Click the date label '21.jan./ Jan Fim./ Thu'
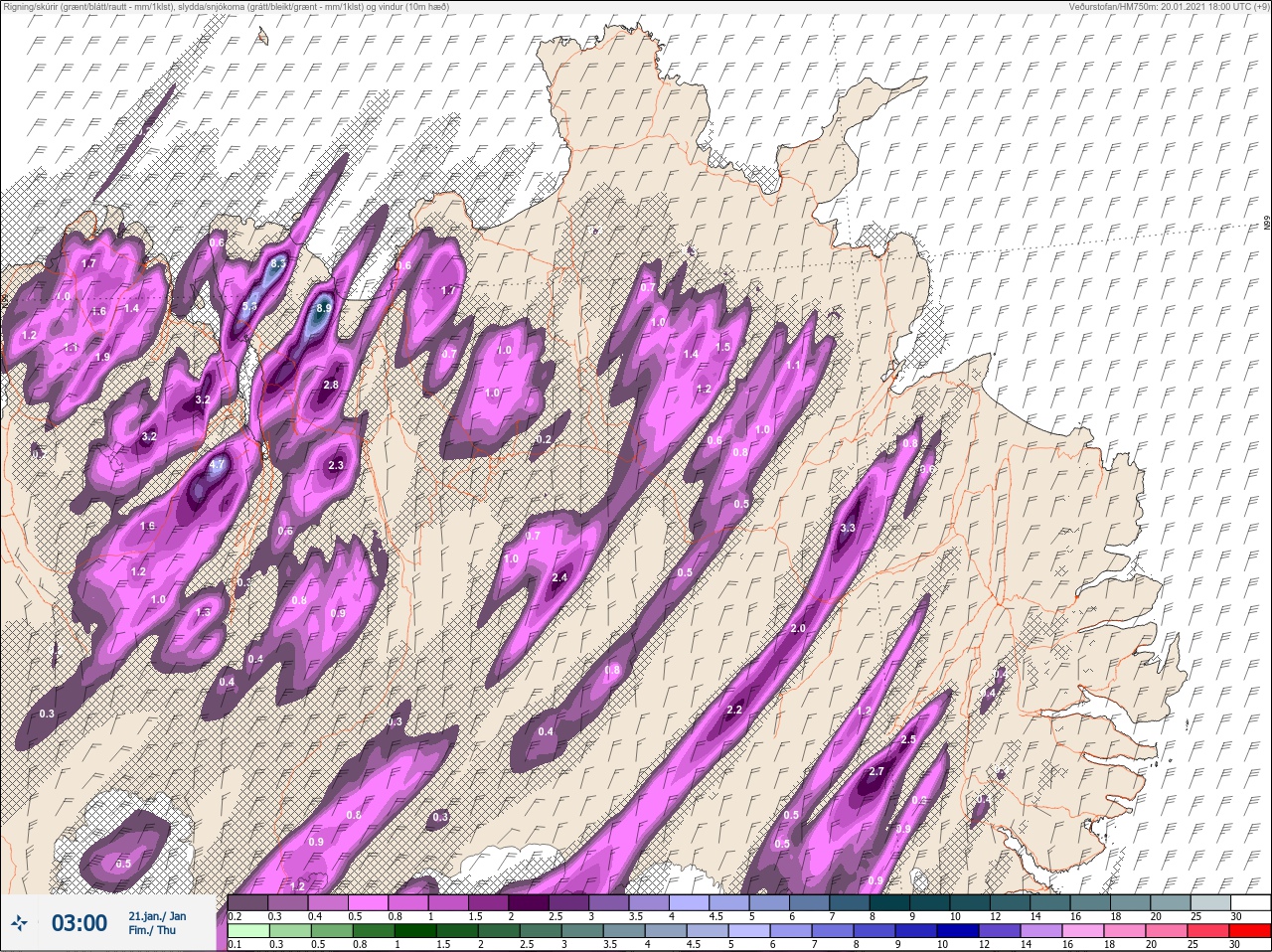Image resolution: width=1272 pixels, height=952 pixels. point(157,923)
